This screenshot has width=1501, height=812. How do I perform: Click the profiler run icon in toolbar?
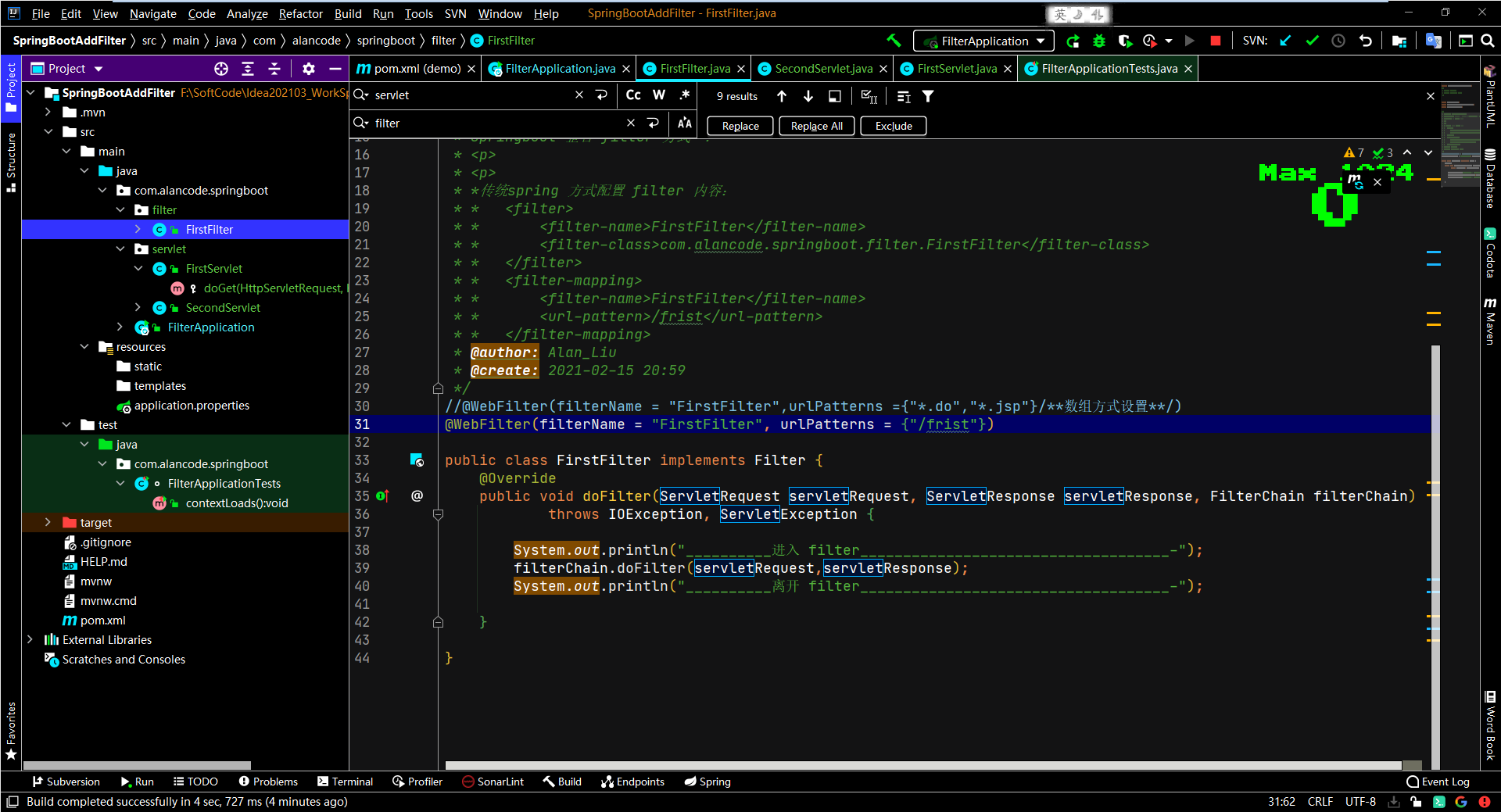pos(1149,41)
